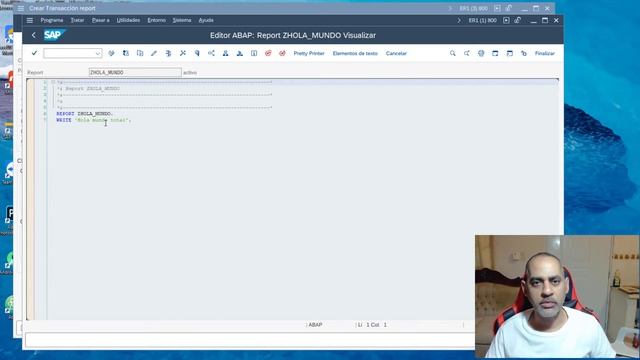Click the REPORT ZHOLA_MUNDO code line
Image resolution: width=640 pixels, height=360 pixels.
tap(84, 113)
